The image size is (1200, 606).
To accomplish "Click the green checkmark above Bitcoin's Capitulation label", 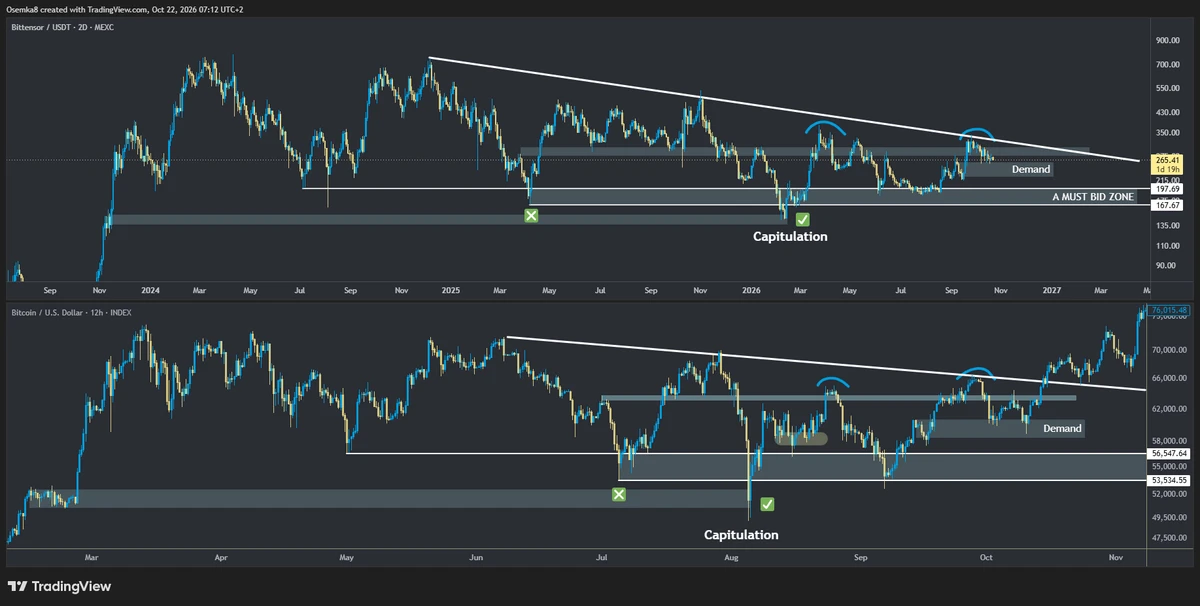I will pyautogui.click(x=767, y=505).
